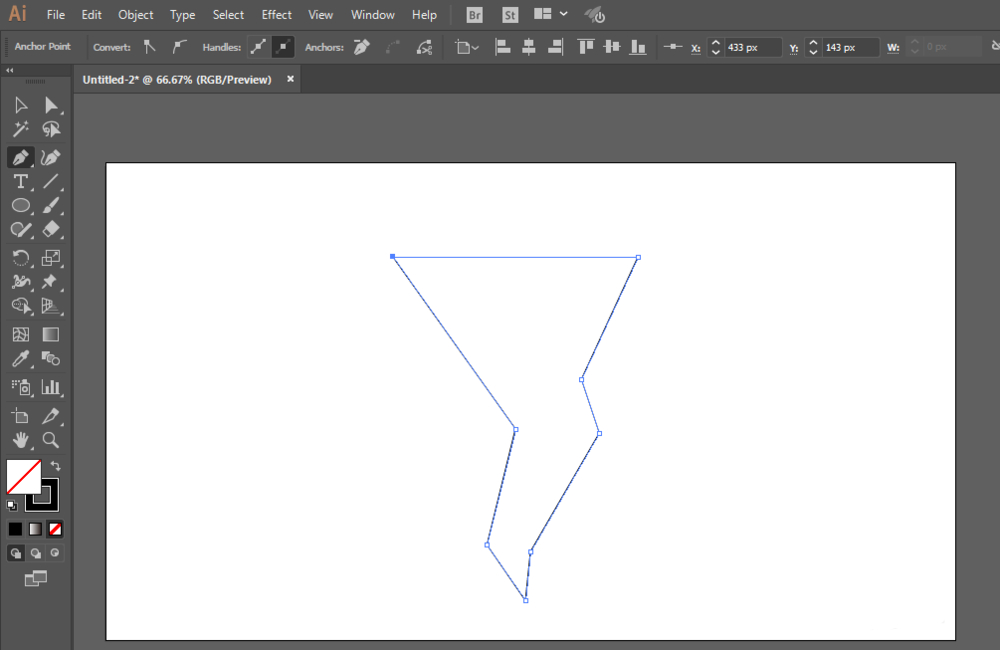1000x650 pixels.
Task: Activate the Puppet Warp pin tool
Action: click(x=50, y=281)
